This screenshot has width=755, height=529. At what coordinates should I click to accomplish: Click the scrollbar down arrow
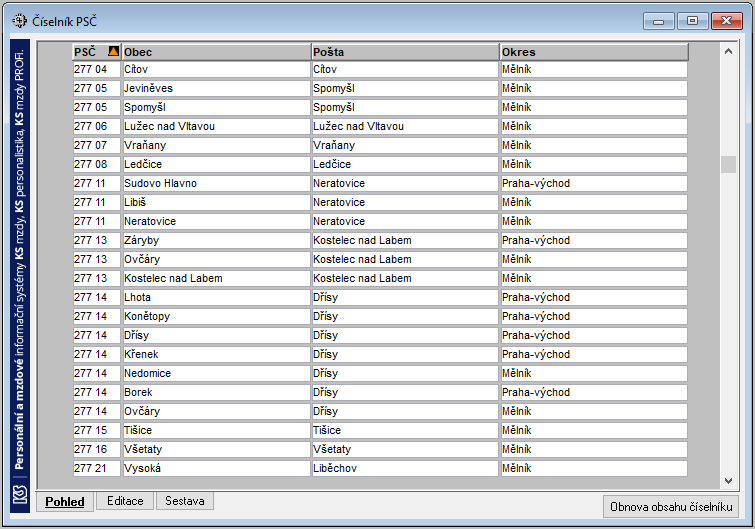(728, 480)
